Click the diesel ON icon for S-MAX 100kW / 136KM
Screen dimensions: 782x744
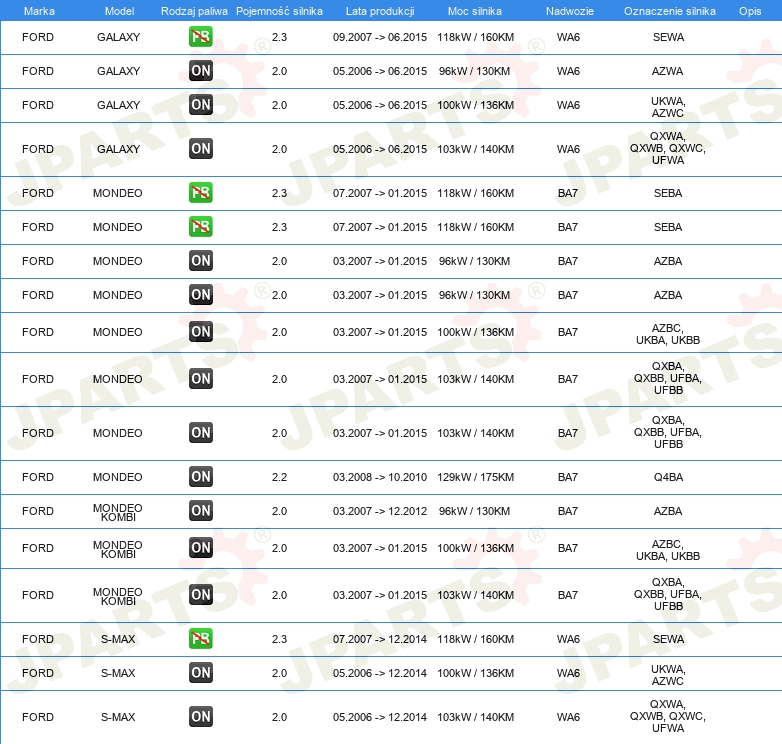(x=200, y=673)
